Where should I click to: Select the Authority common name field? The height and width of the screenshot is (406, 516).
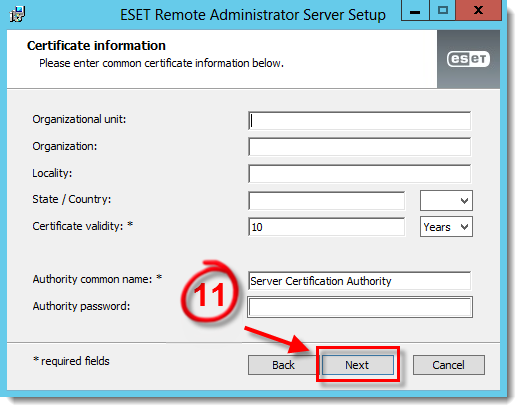click(359, 281)
